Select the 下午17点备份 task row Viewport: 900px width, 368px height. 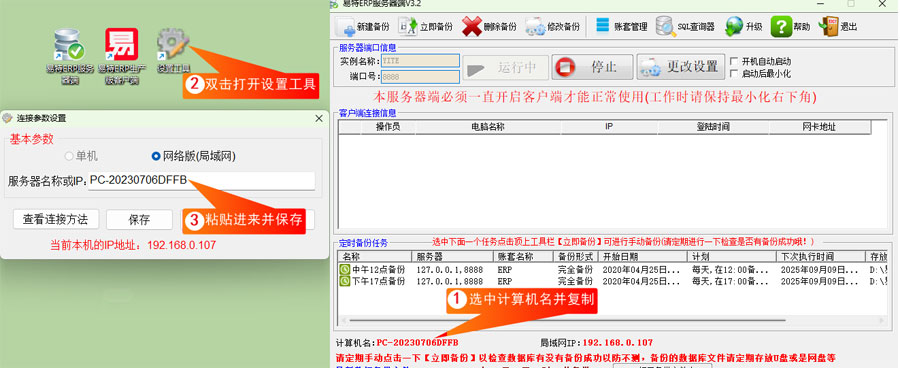612,281
